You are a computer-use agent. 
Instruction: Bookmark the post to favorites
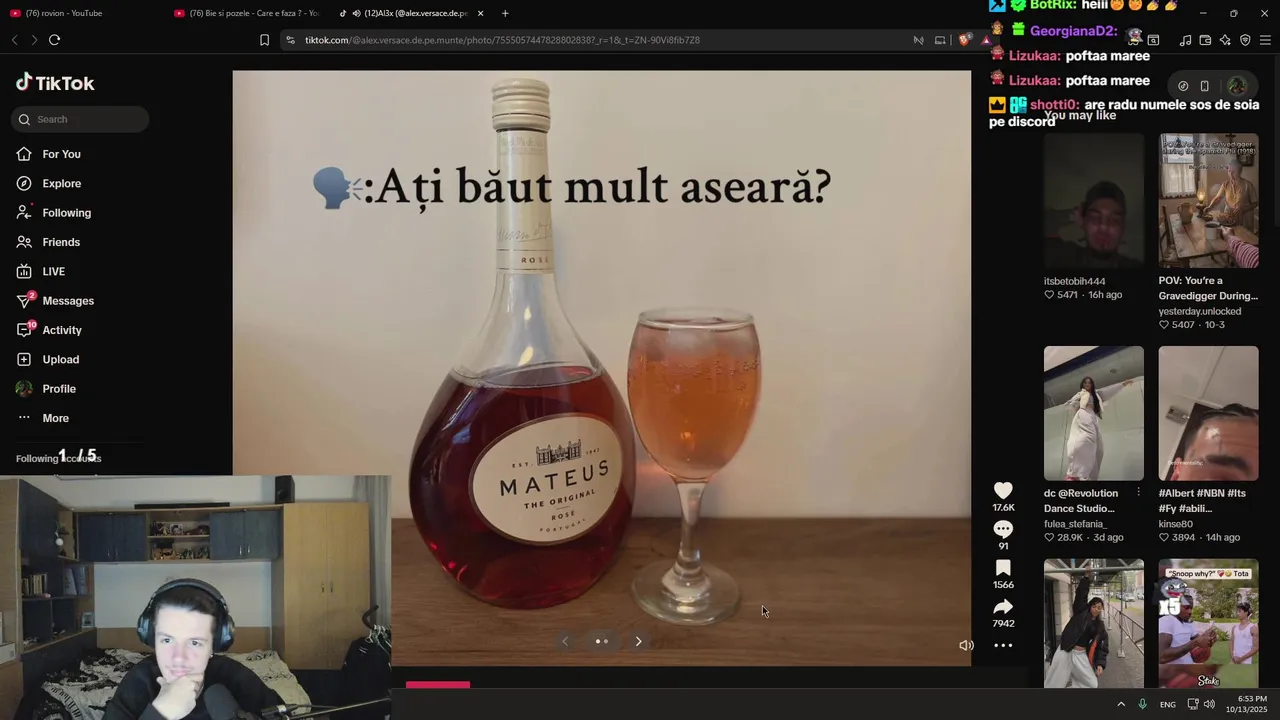tap(1003, 568)
